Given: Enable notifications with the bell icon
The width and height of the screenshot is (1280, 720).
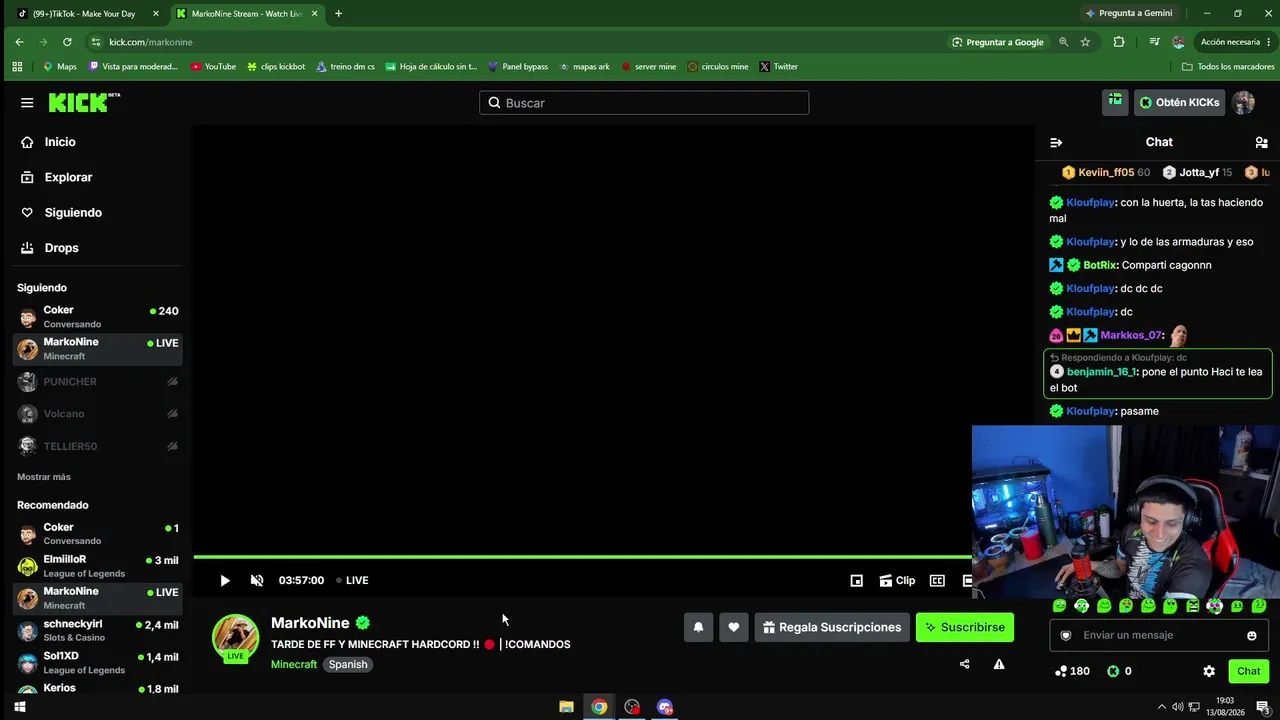Looking at the screenshot, I should tap(699, 627).
